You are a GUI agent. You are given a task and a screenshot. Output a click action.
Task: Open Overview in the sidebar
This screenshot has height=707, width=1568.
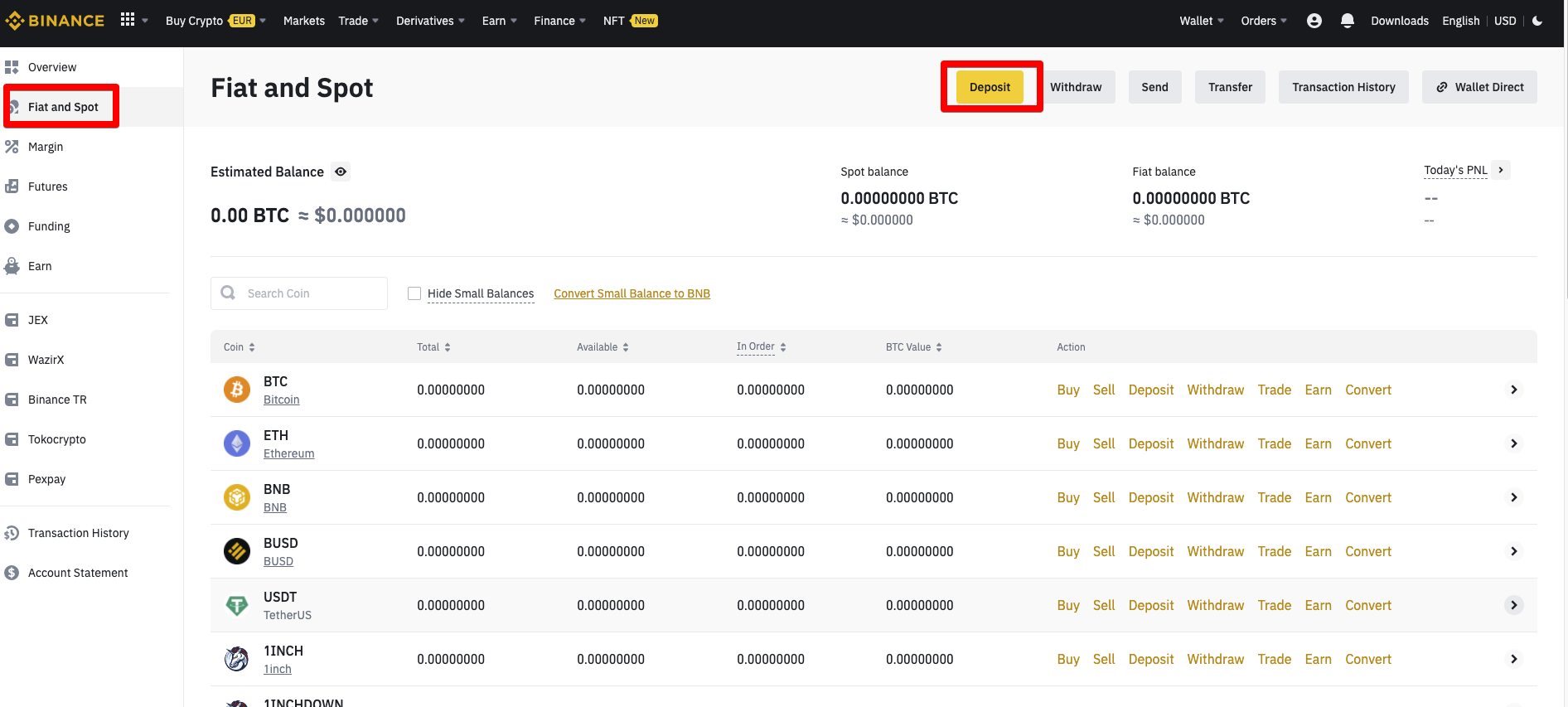pyautogui.click(x=52, y=67)
